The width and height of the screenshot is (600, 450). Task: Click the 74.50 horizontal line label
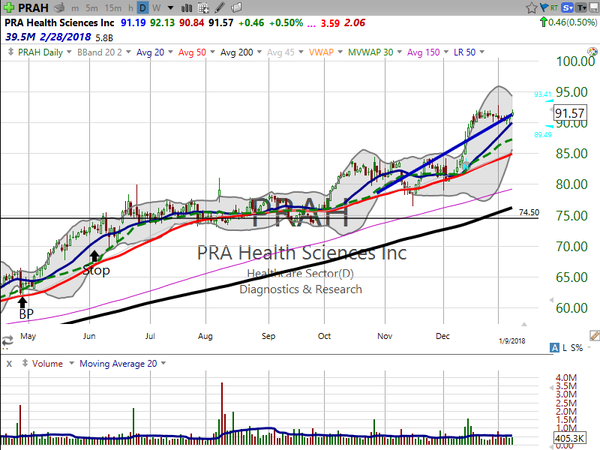[x=529, y=212]
